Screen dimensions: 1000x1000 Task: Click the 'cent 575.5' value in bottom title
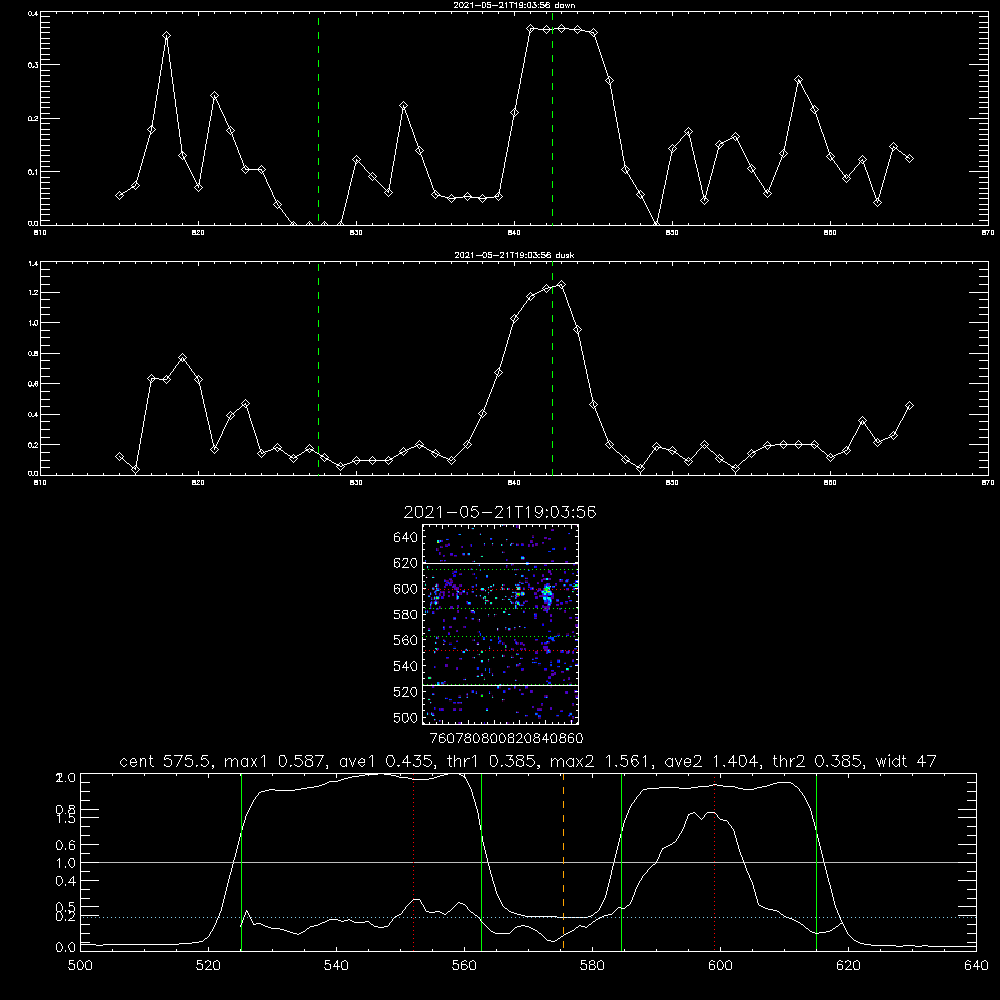point(165,761)
